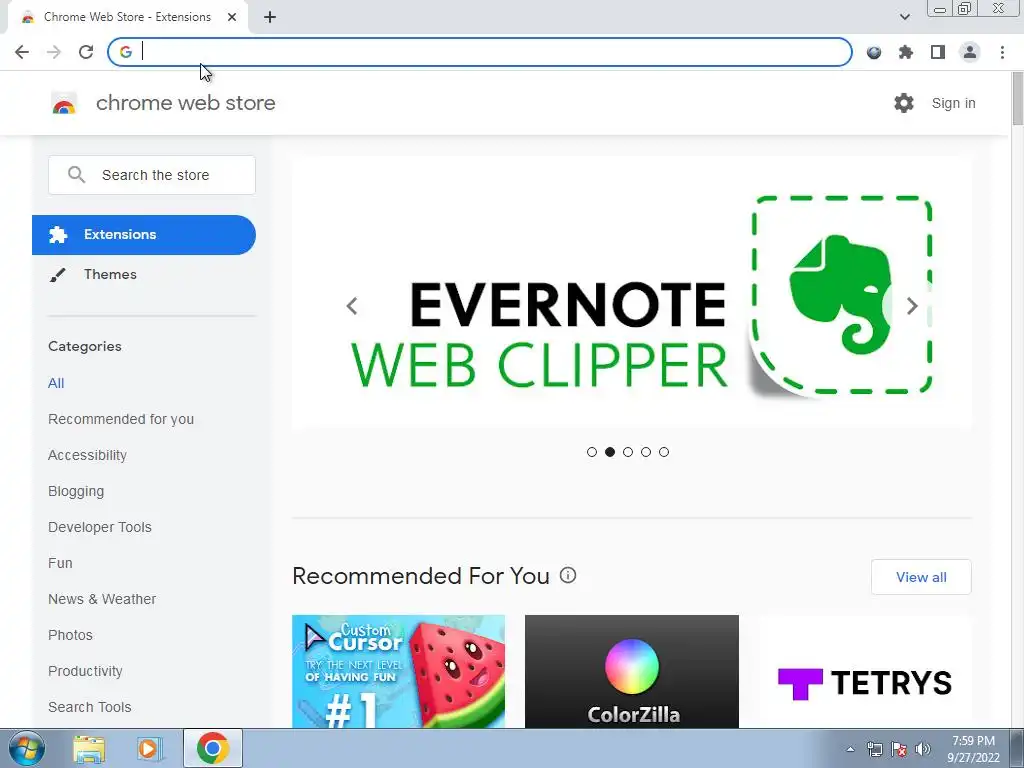Choose the Photos category
Image resolution: width=1024 pixels, height=768 pixels.
point(70,635)
